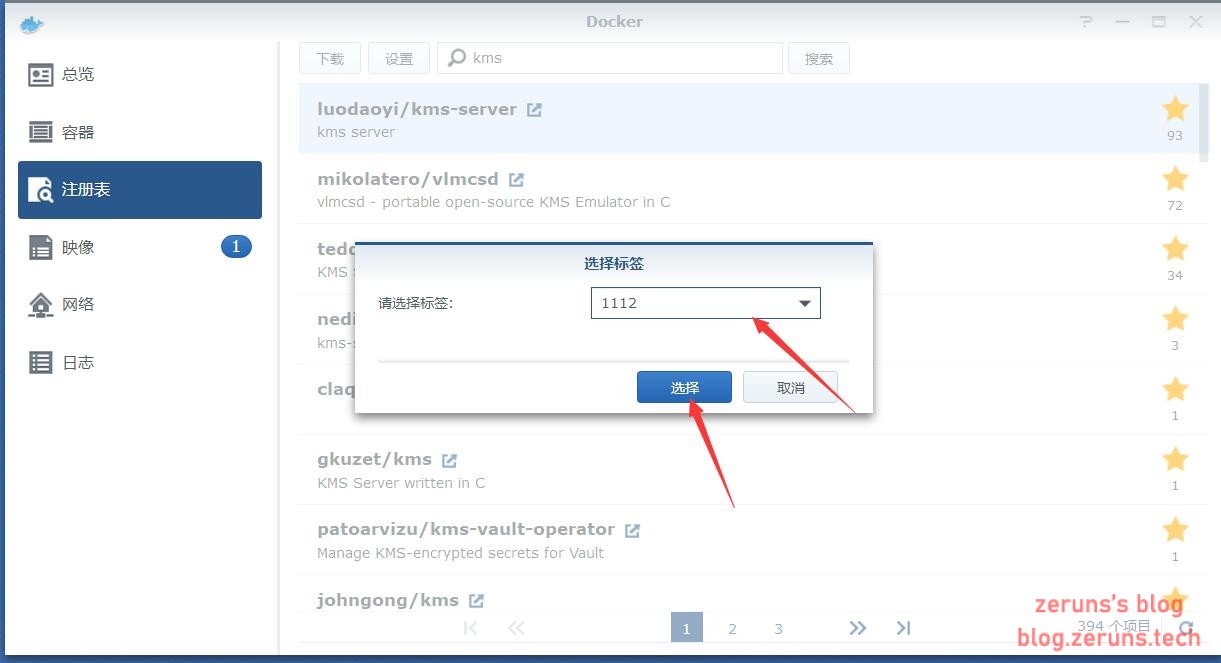Open external link icon beside mikolatero/vlmcsd
1221x663 pixels.
coord(516,180)
